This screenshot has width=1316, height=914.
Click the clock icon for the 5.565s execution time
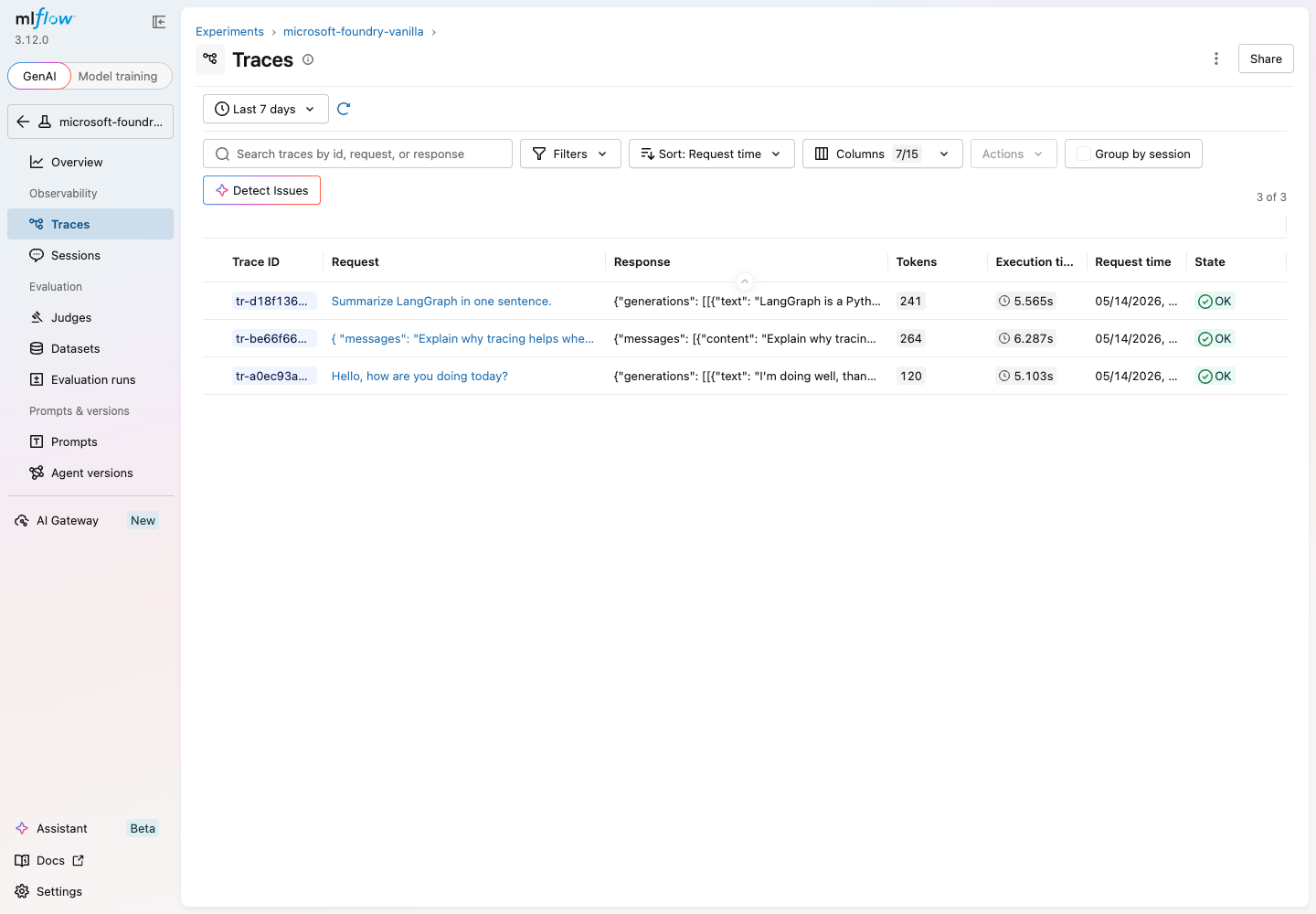pos(1004,301)
